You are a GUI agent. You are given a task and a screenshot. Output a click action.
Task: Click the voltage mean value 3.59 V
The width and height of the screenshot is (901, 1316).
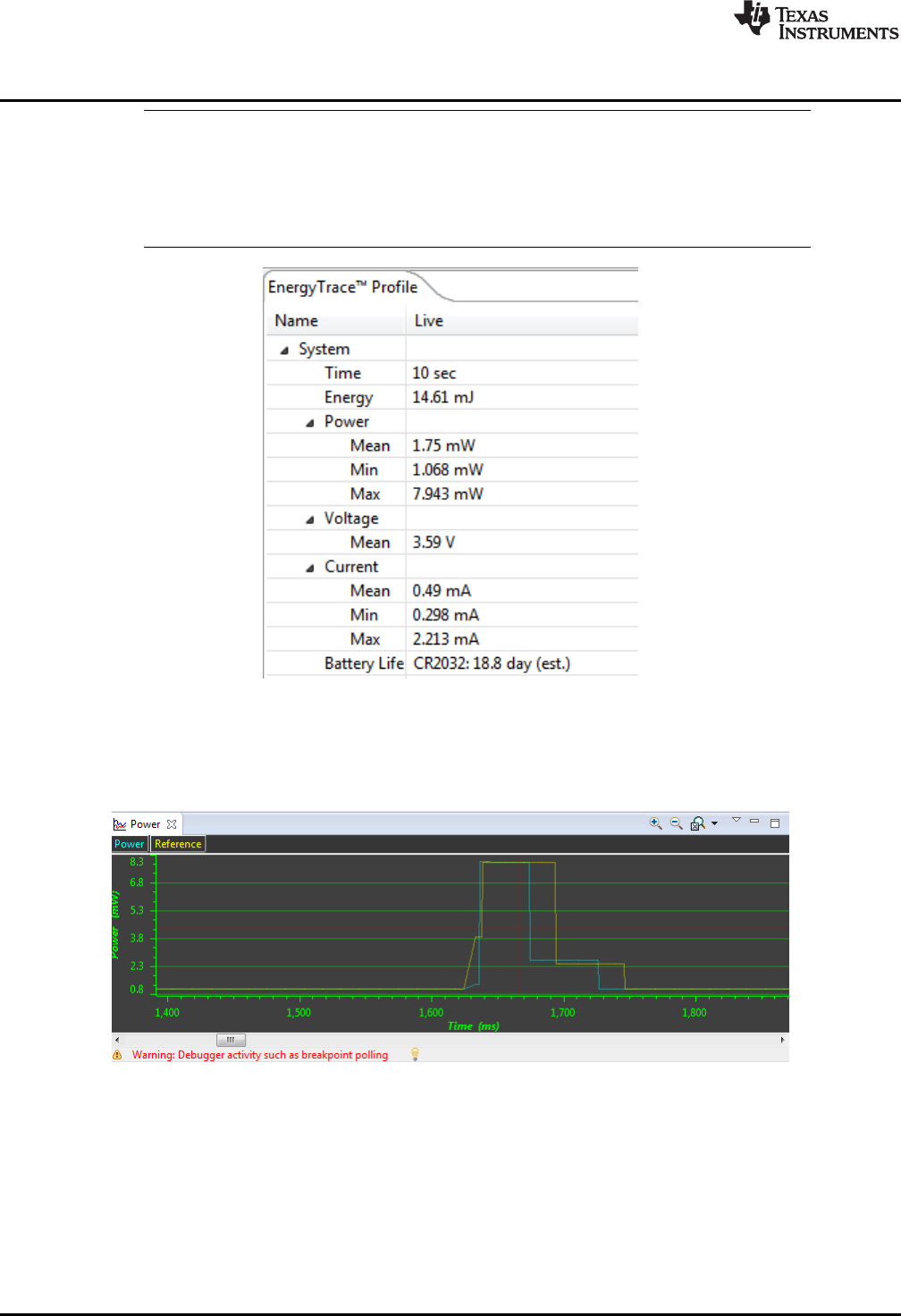coord(433,542)
